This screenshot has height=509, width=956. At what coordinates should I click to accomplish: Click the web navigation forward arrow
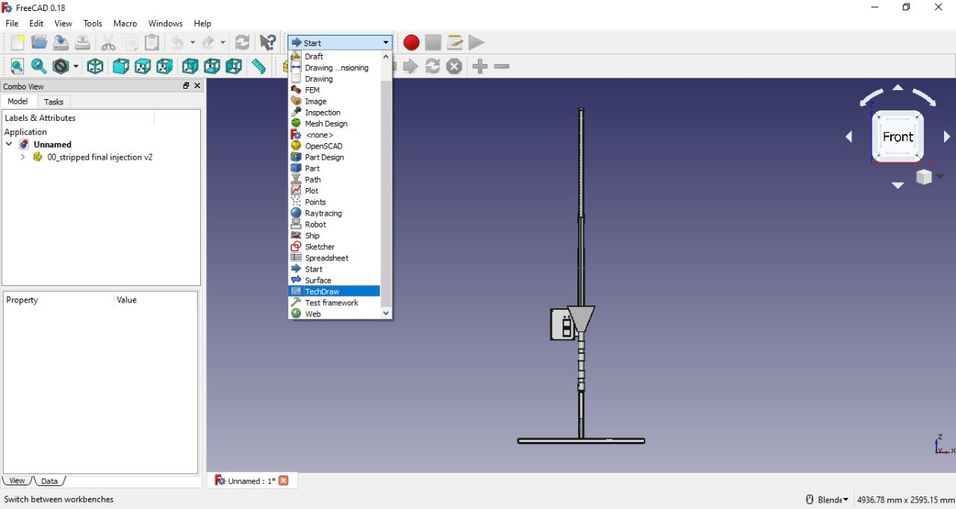(410, 66)
